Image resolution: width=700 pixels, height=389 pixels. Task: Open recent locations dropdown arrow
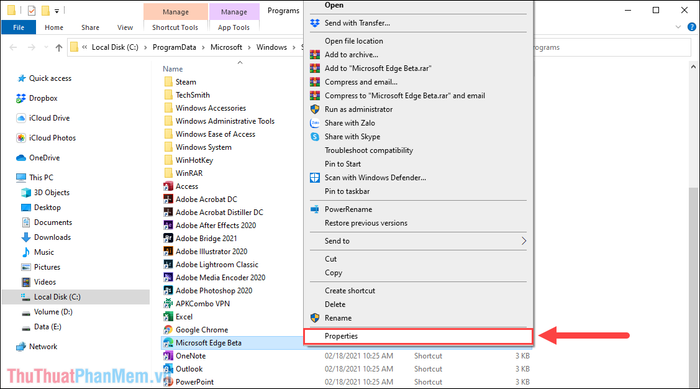tap(46, 47)
